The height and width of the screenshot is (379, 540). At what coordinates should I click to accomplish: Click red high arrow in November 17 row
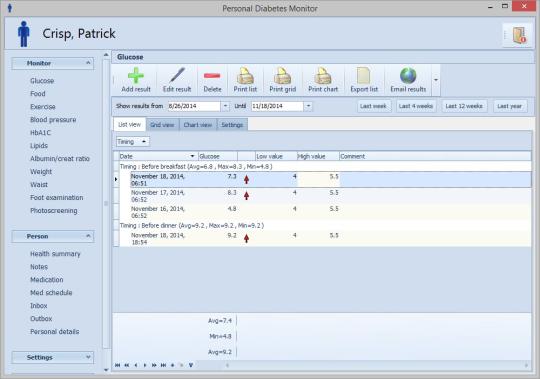(247, 196)
